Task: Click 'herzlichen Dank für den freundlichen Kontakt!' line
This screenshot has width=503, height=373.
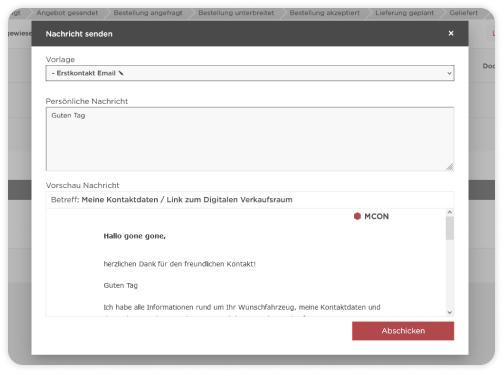Action: coord(180,264)
